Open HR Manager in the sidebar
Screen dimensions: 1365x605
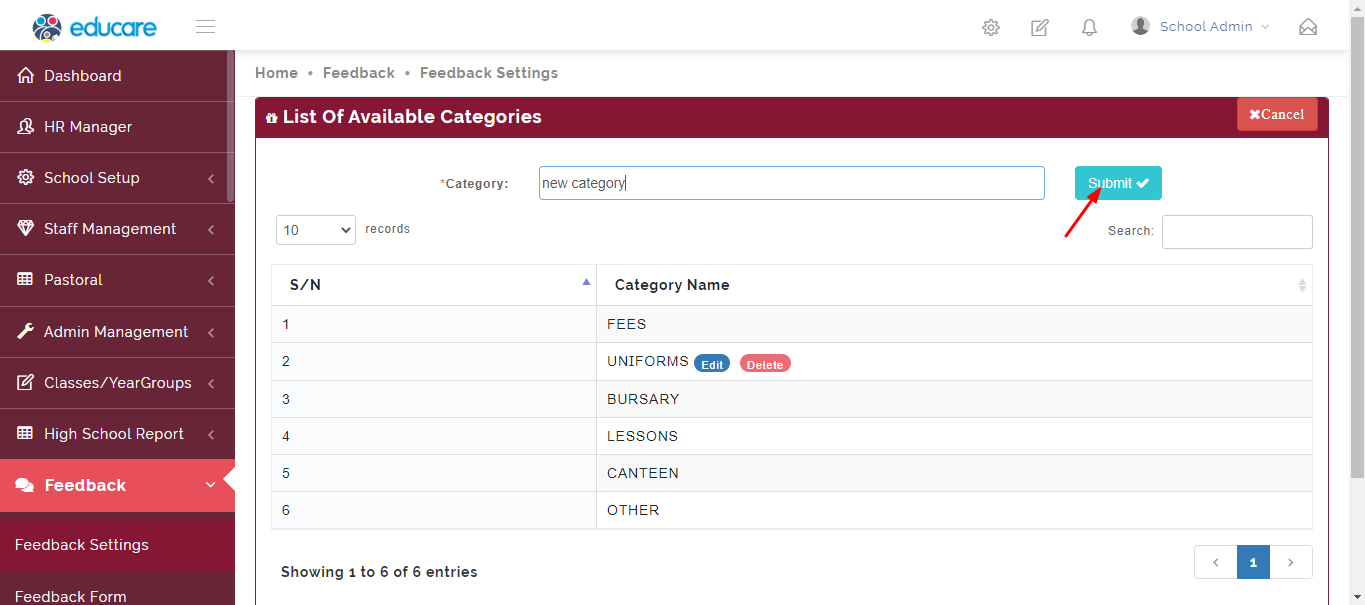click(117, 127)
